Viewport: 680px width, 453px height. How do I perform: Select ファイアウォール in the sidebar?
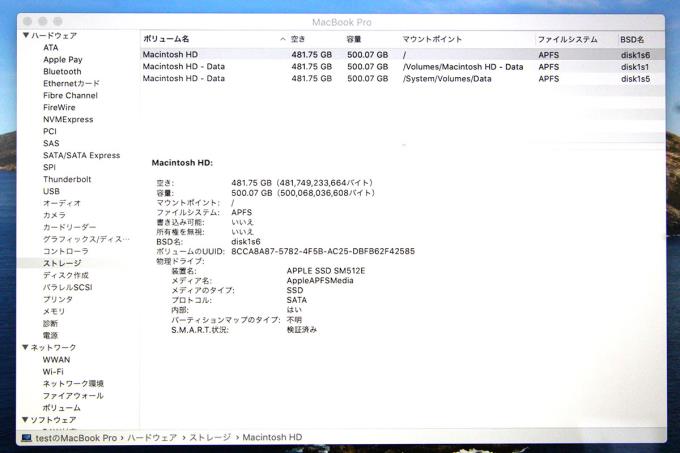(x=73, y=396)
